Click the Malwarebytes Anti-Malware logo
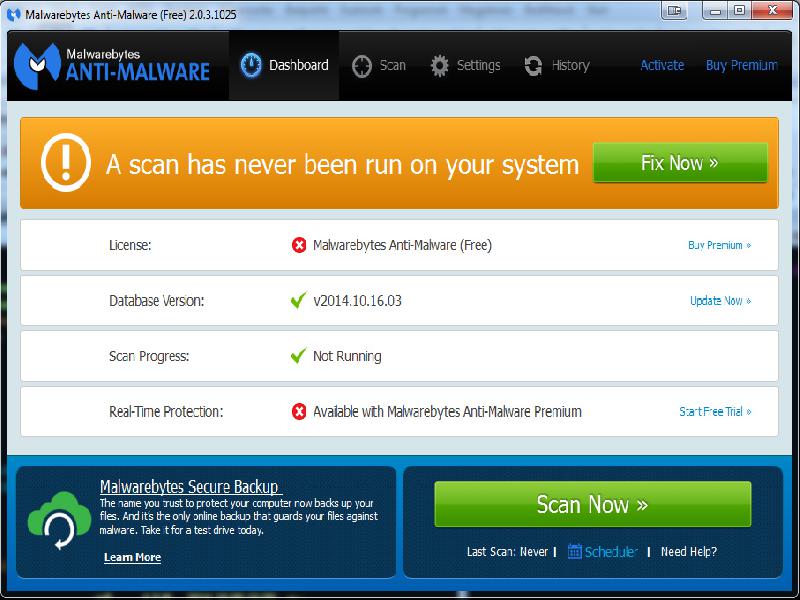The image size is (800, 600). click(112, 66)
